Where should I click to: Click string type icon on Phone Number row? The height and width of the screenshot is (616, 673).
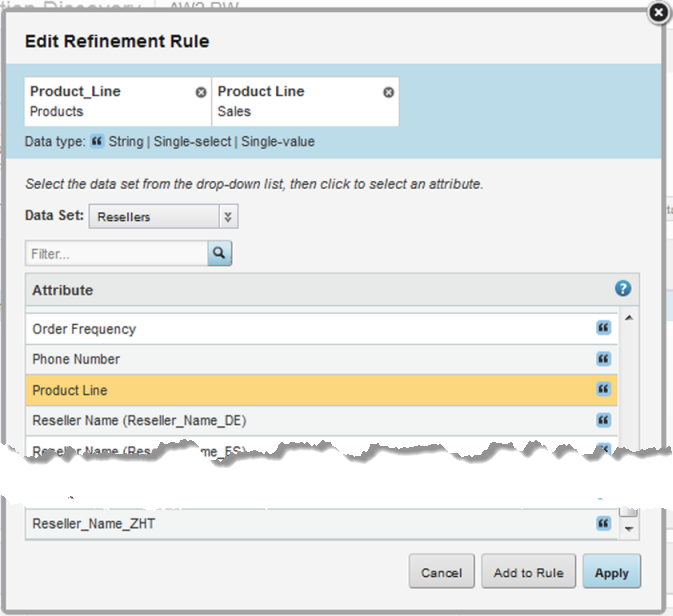[x=603, y=358]
